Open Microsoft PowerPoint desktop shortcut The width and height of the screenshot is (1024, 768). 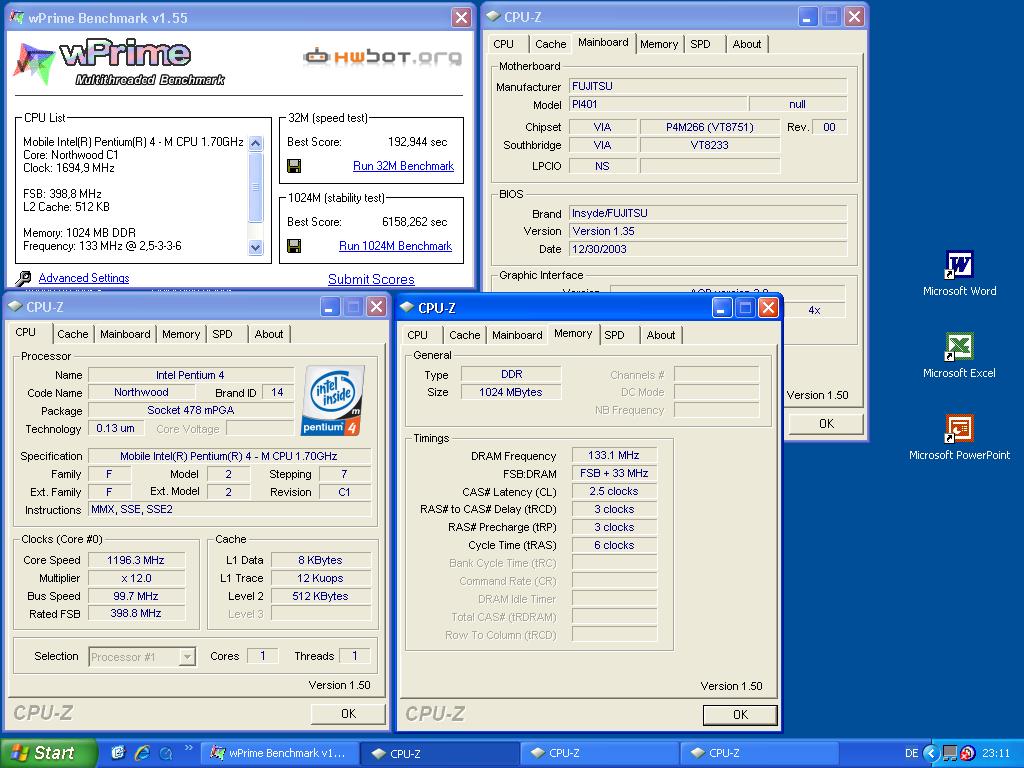coord(959,438)
